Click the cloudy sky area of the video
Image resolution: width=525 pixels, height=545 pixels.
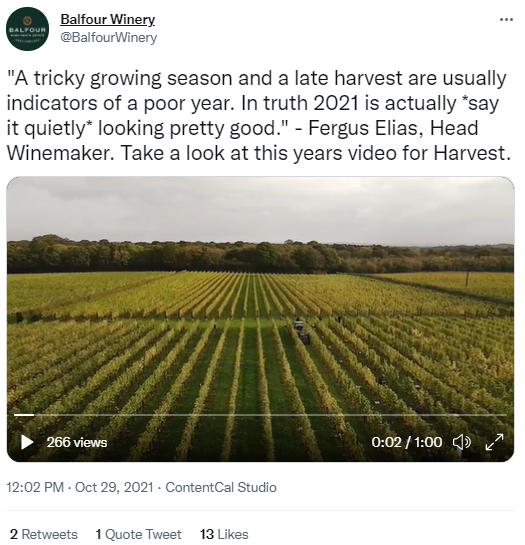[x=260, y=209]
